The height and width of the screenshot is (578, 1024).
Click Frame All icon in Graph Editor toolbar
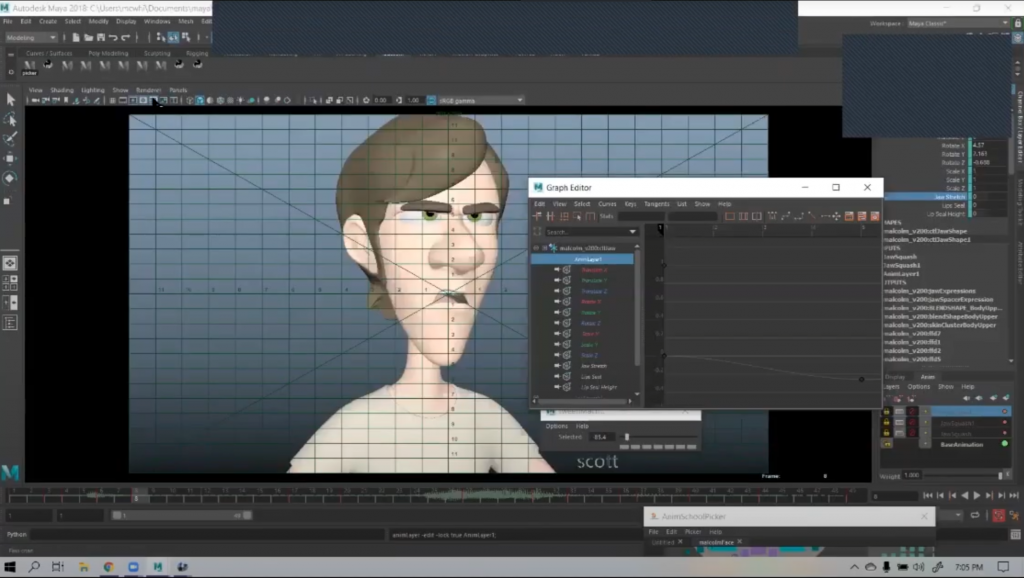point(729,216)
